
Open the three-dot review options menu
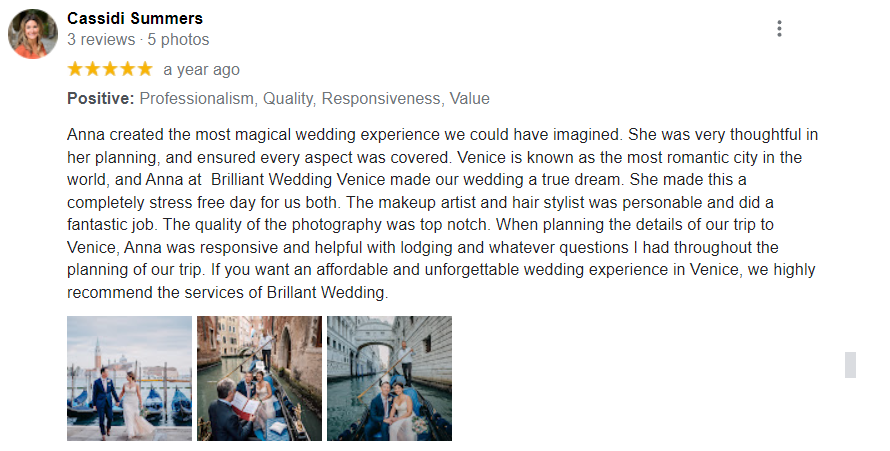point(779,29)
